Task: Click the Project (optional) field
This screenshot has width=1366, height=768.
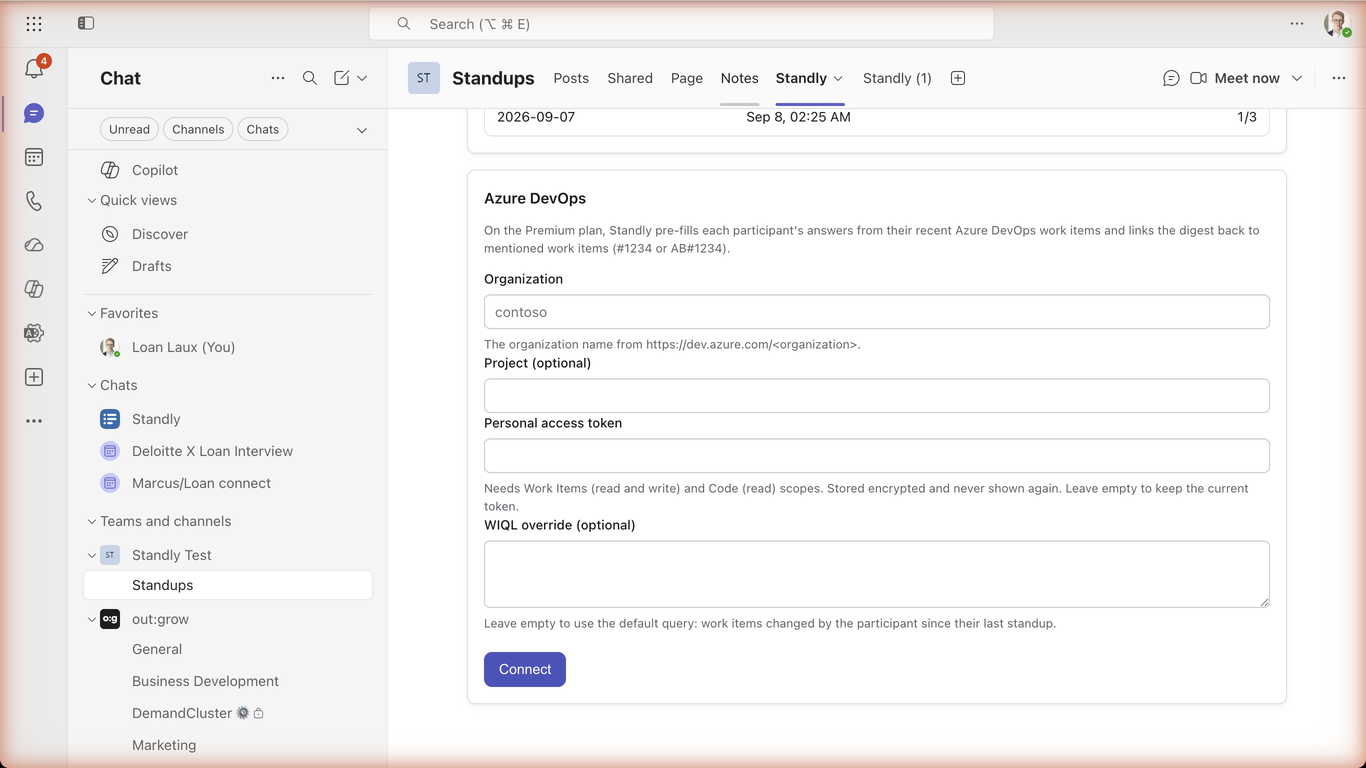Action: click(877, 396)
